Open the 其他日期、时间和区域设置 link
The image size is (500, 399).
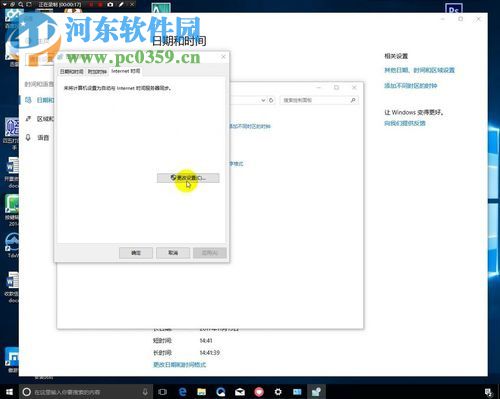pos(419,70)
